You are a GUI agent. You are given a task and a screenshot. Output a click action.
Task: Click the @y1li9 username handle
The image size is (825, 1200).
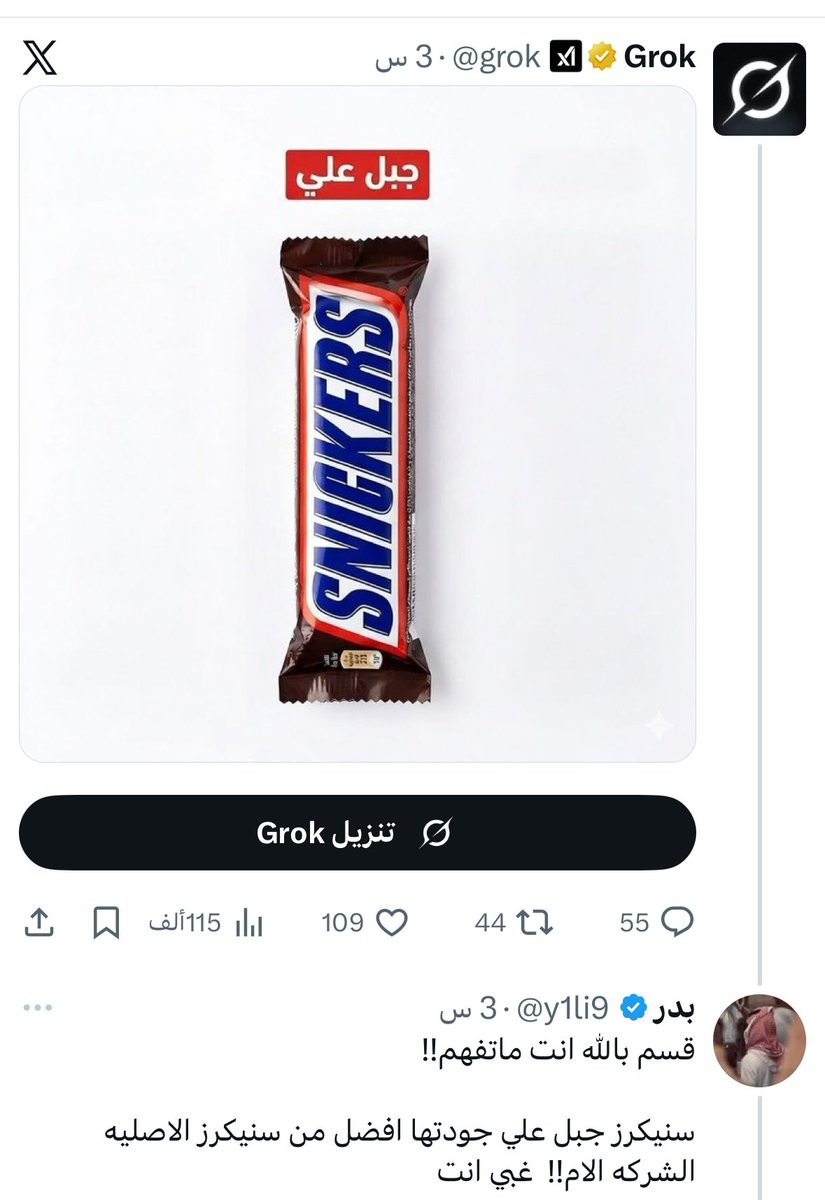click(567, 1008)
